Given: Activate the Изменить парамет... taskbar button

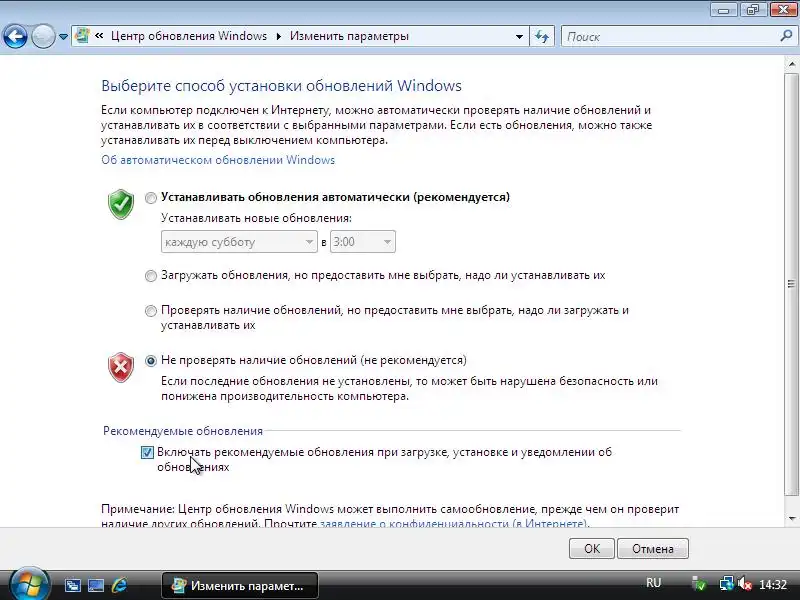Looking at the screenshot, I should pos(240,585).
